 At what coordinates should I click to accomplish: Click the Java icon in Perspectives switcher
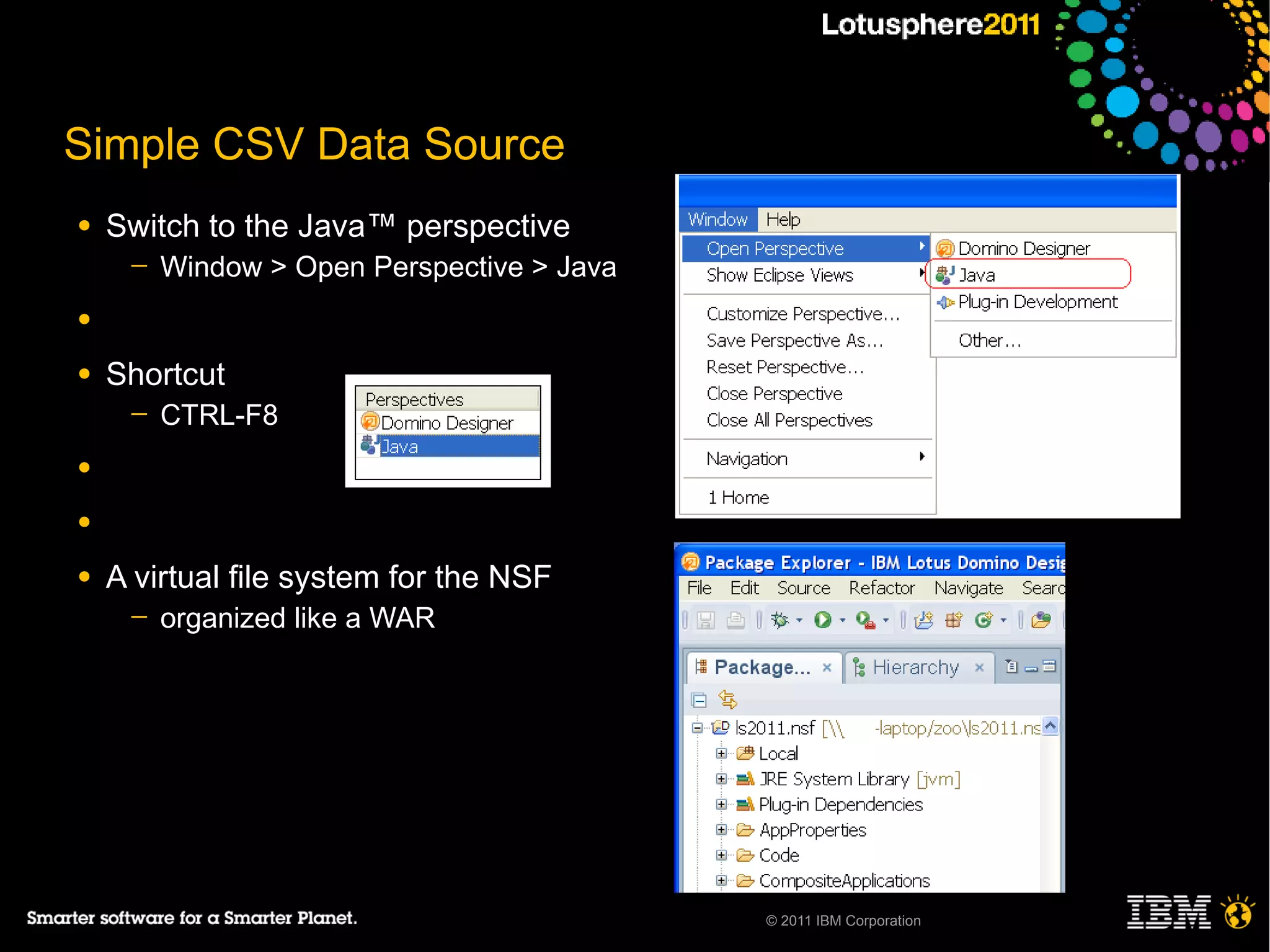click(x=370, y=445)
